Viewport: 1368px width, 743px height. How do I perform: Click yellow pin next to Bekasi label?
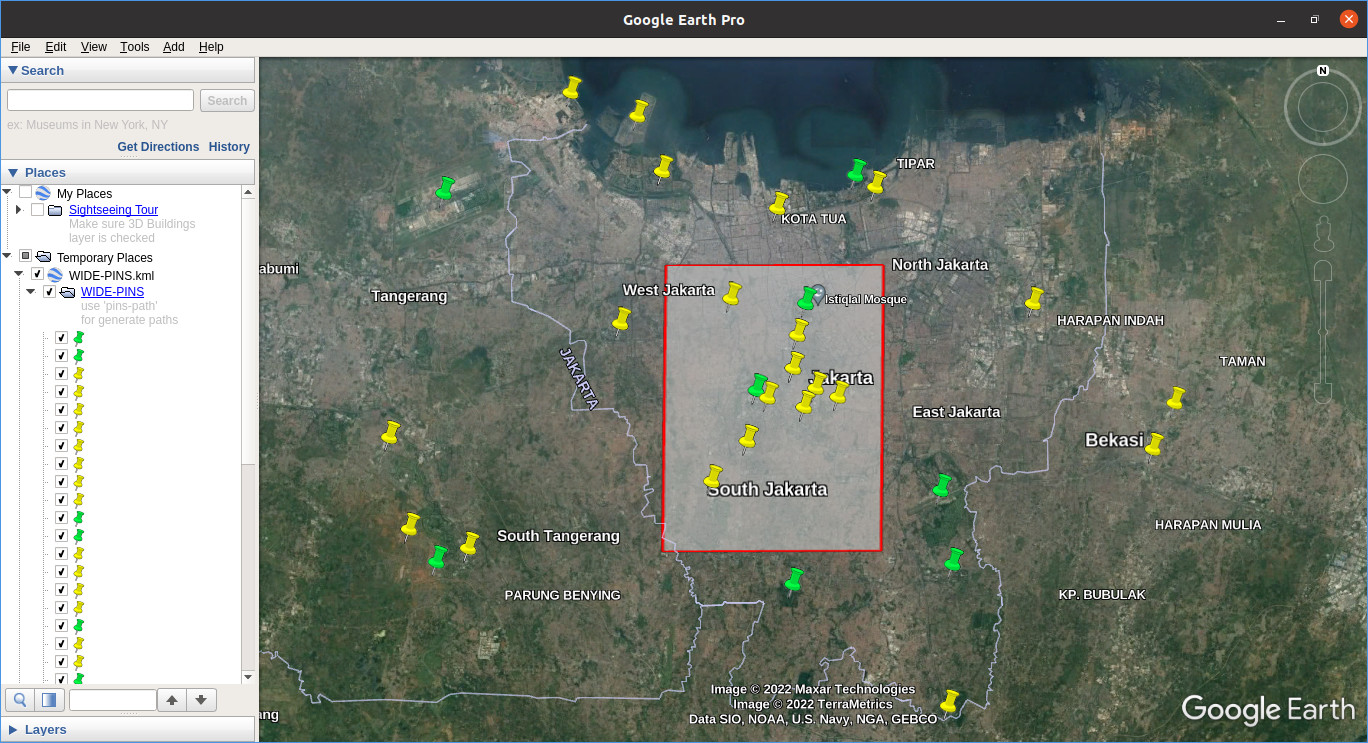(1154, 445)
